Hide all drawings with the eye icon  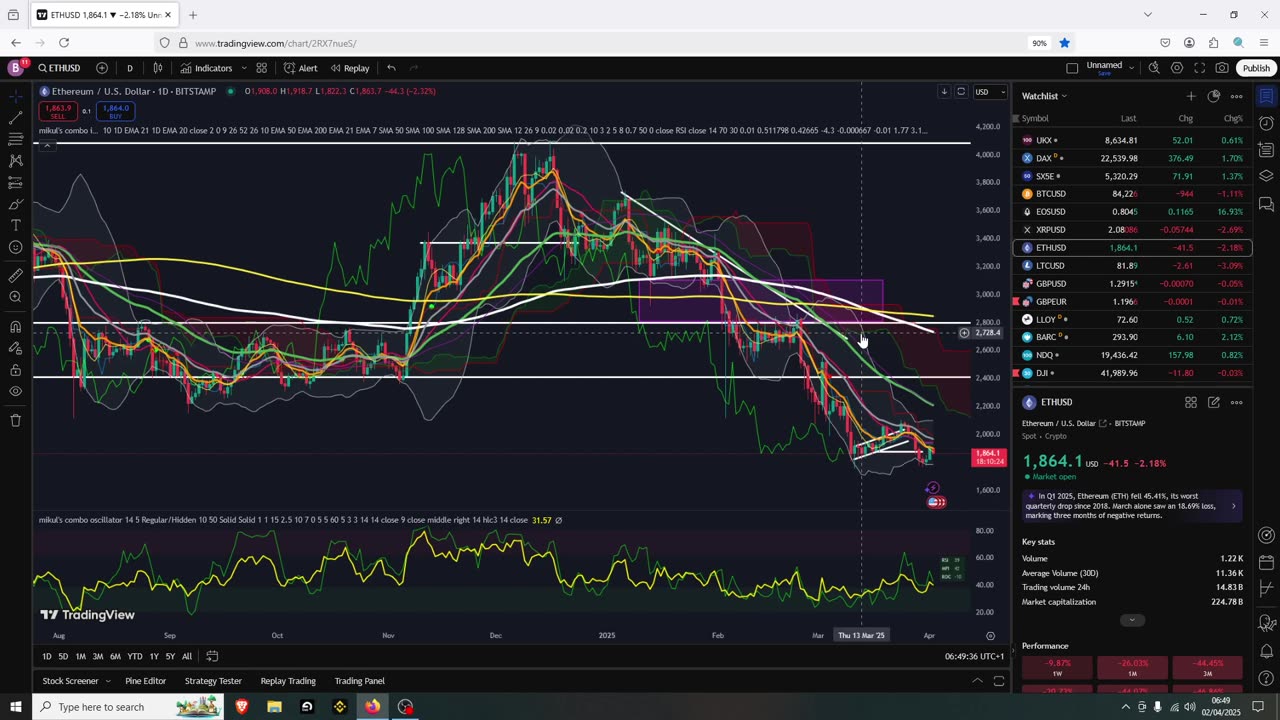pos(15,391)
